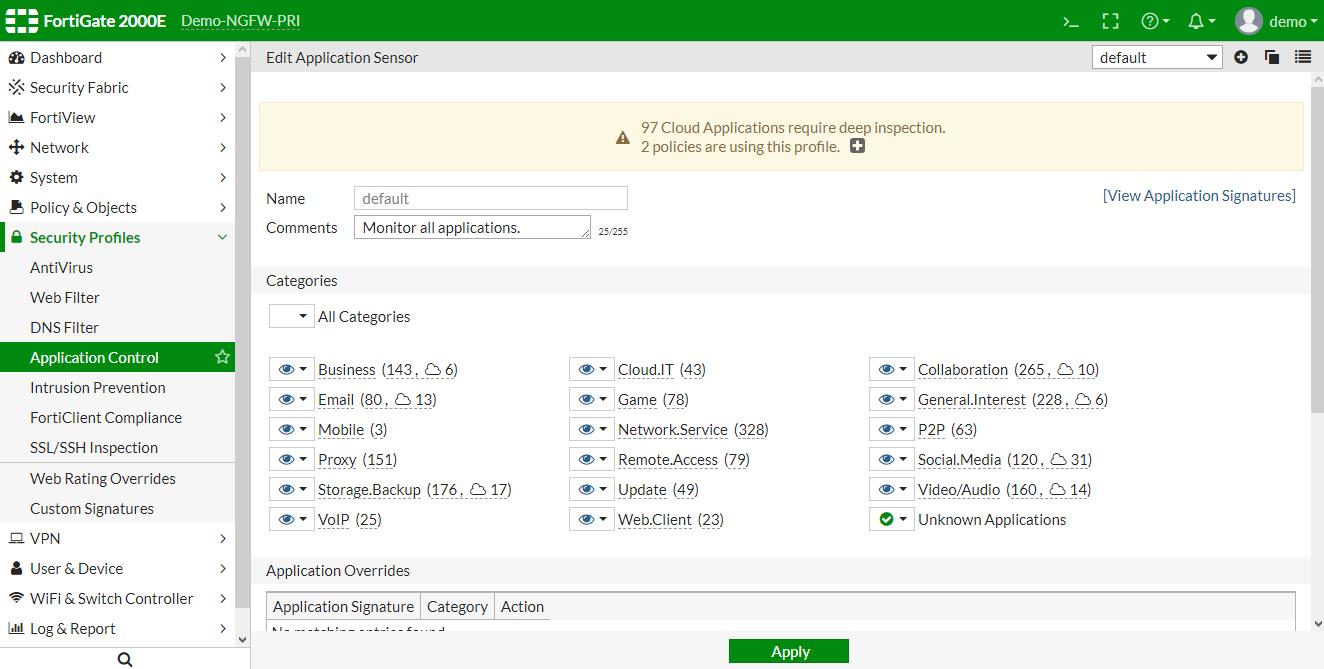Screen dimensions: 1324x669
Task: Open the AntiVirus menu item
Action: pyautogui.click(x=117, y=267)
